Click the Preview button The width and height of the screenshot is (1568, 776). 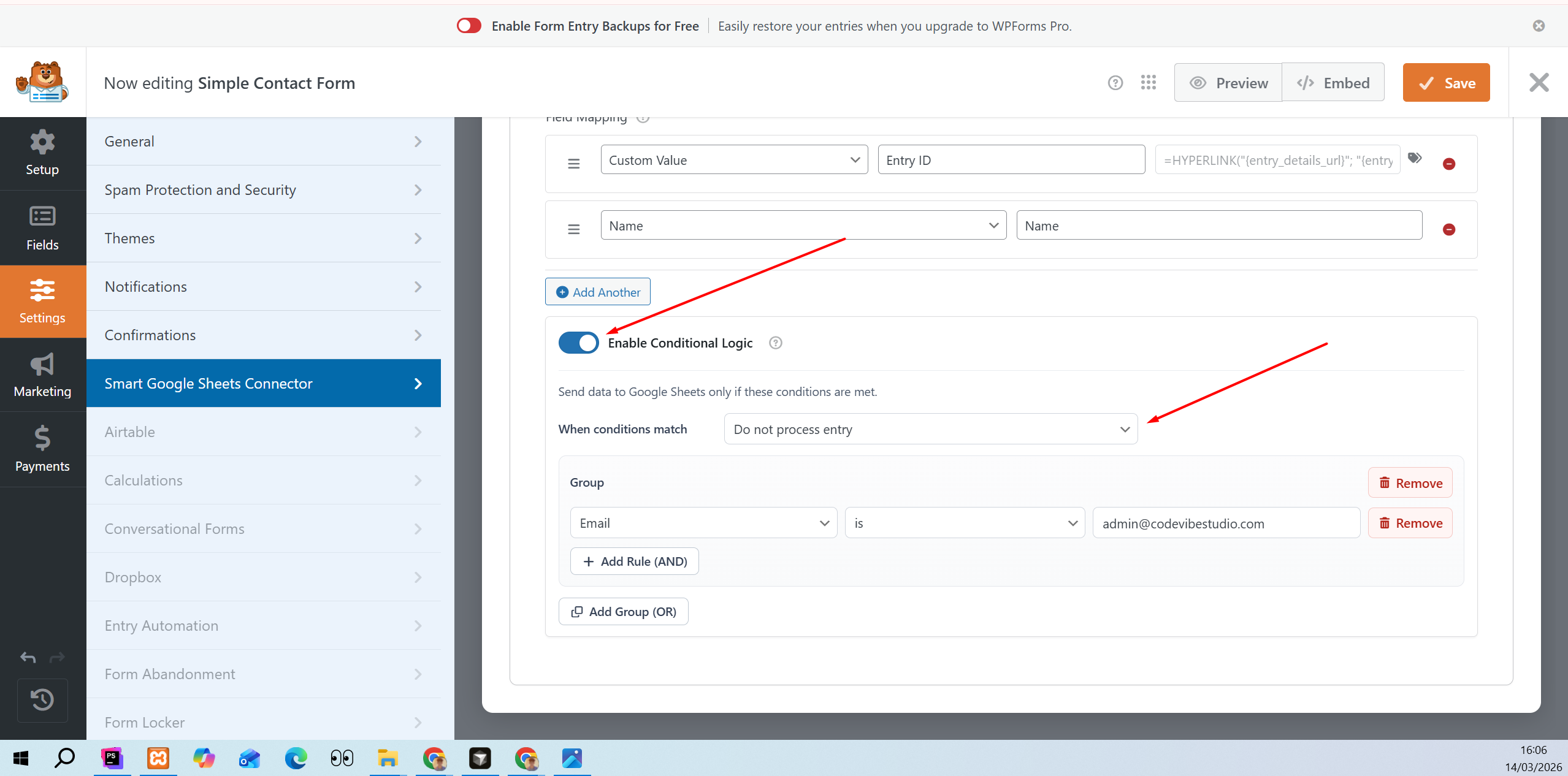point(1228,83)
